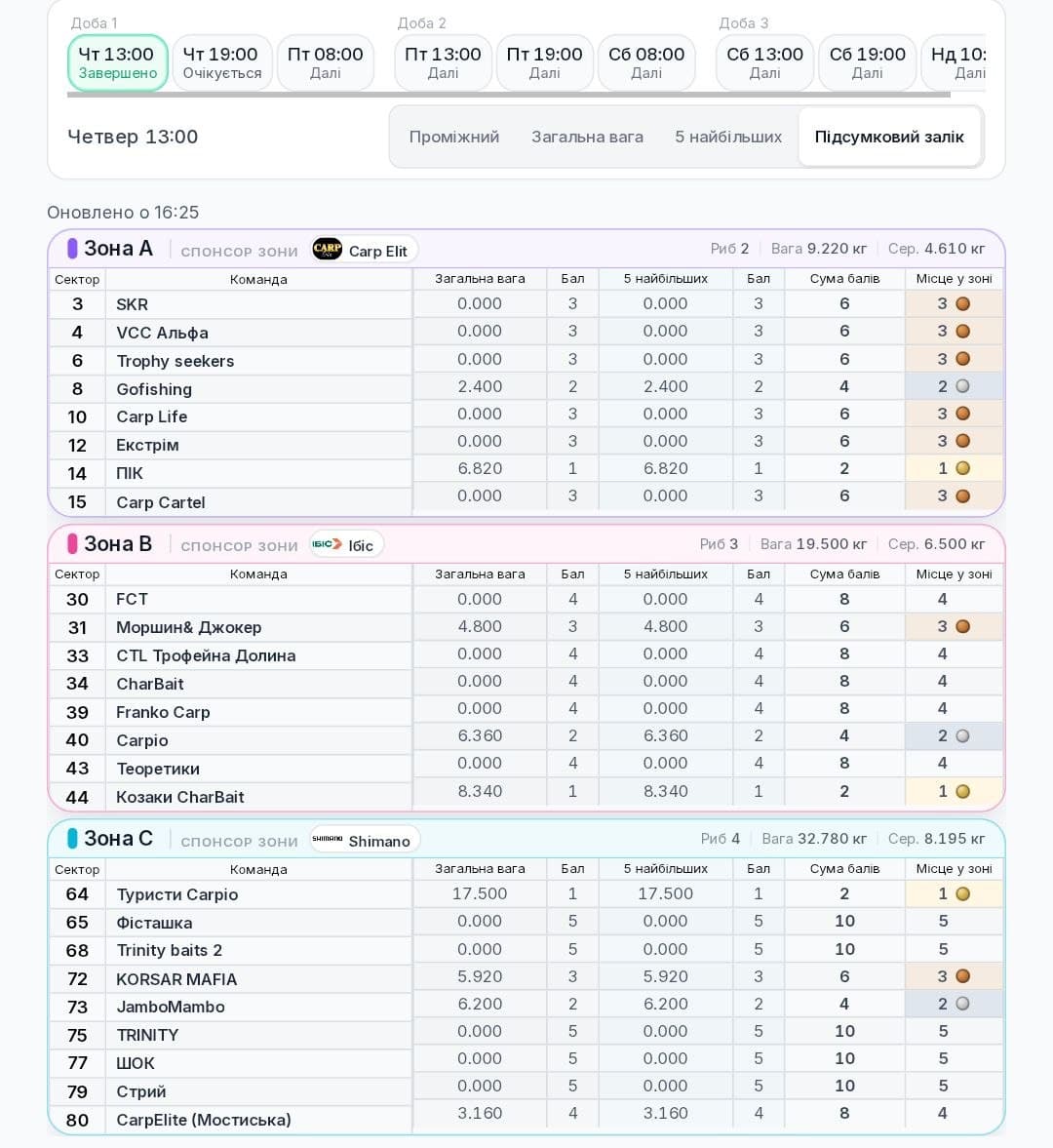Click the Сума балів header in Зона B
1053x1148 pixels.
point(844,574)
